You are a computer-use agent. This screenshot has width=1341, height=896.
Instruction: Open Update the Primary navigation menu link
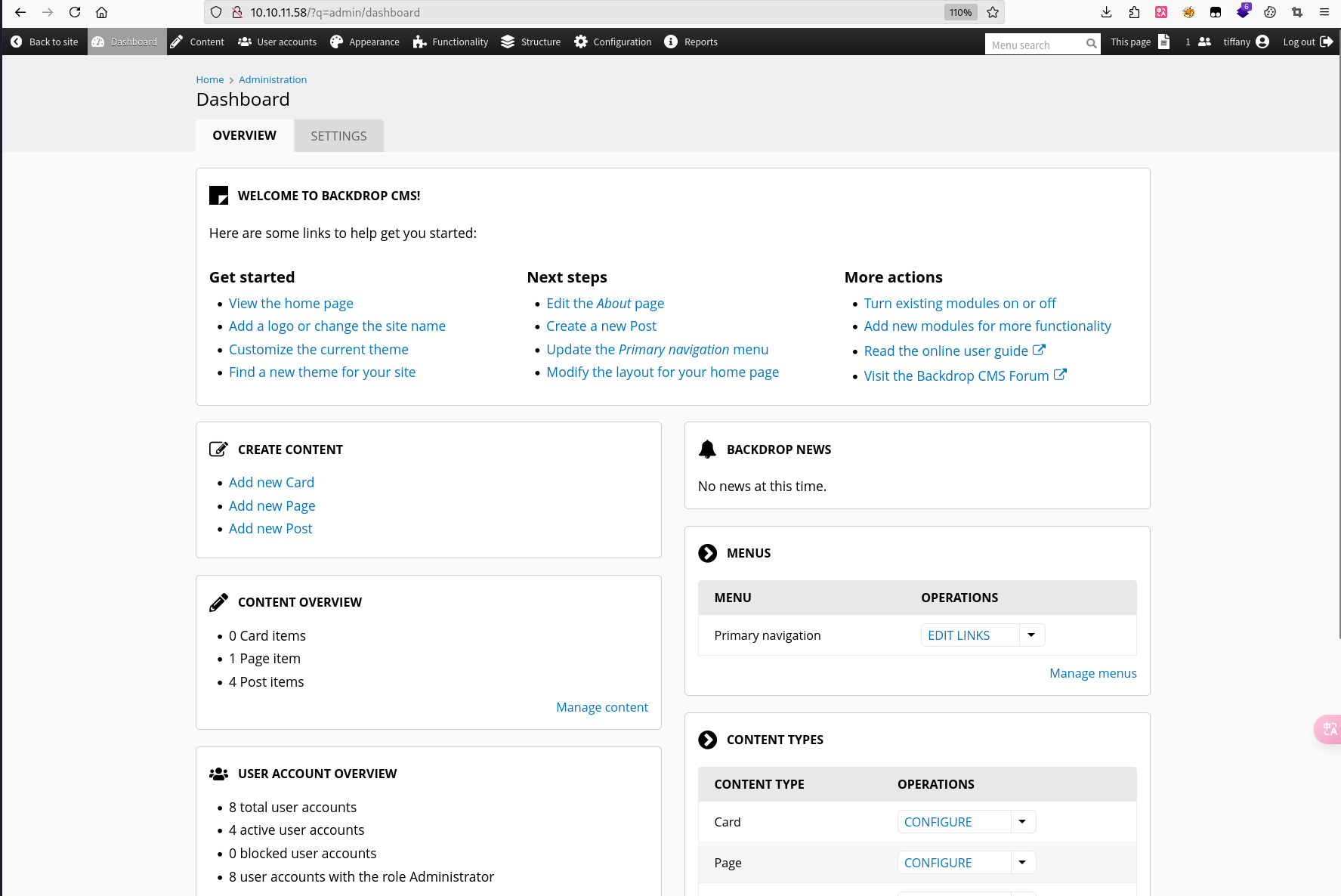point(657,349)
